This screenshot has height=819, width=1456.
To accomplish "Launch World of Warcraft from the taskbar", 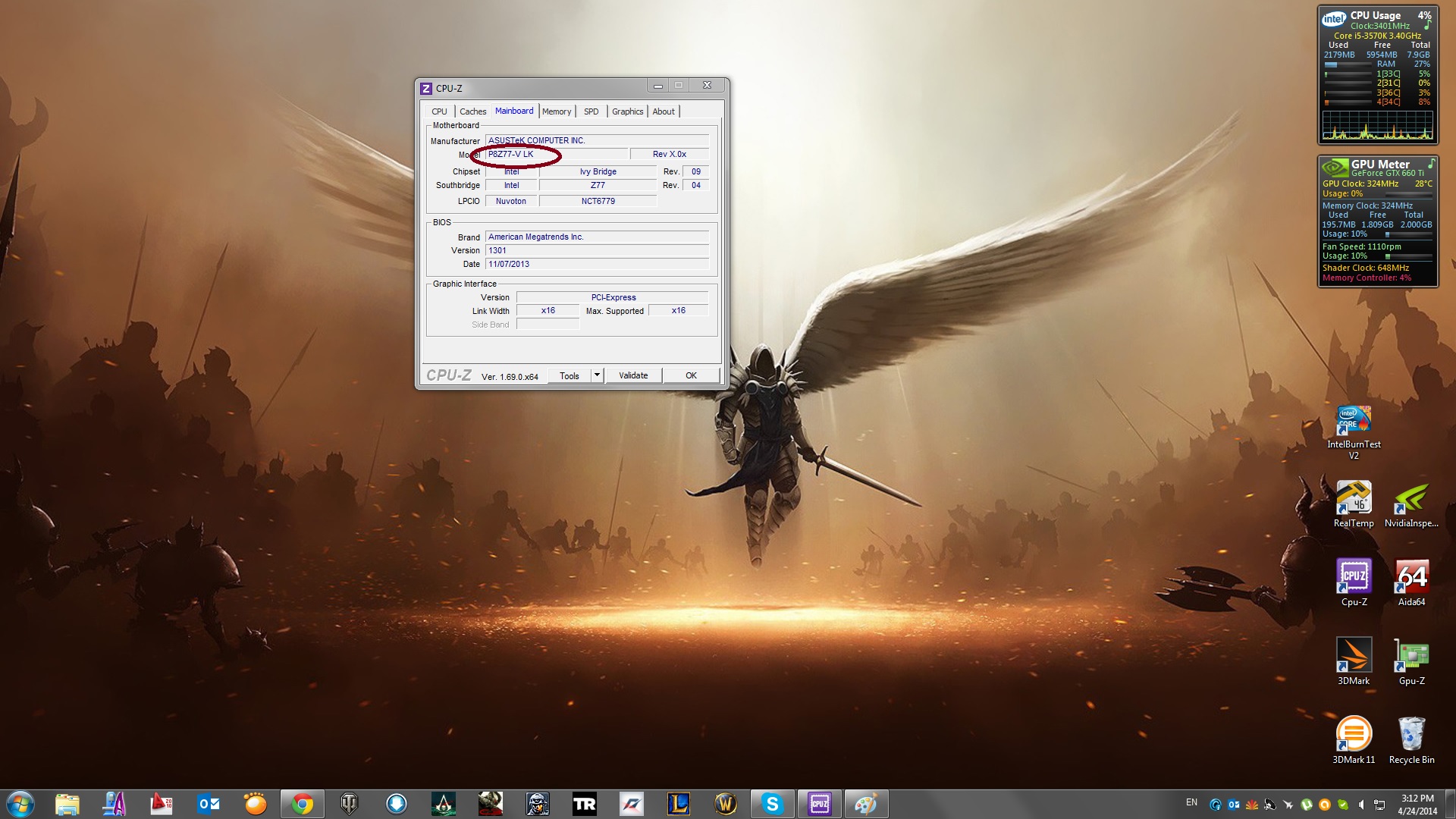I will pos(725,804).
